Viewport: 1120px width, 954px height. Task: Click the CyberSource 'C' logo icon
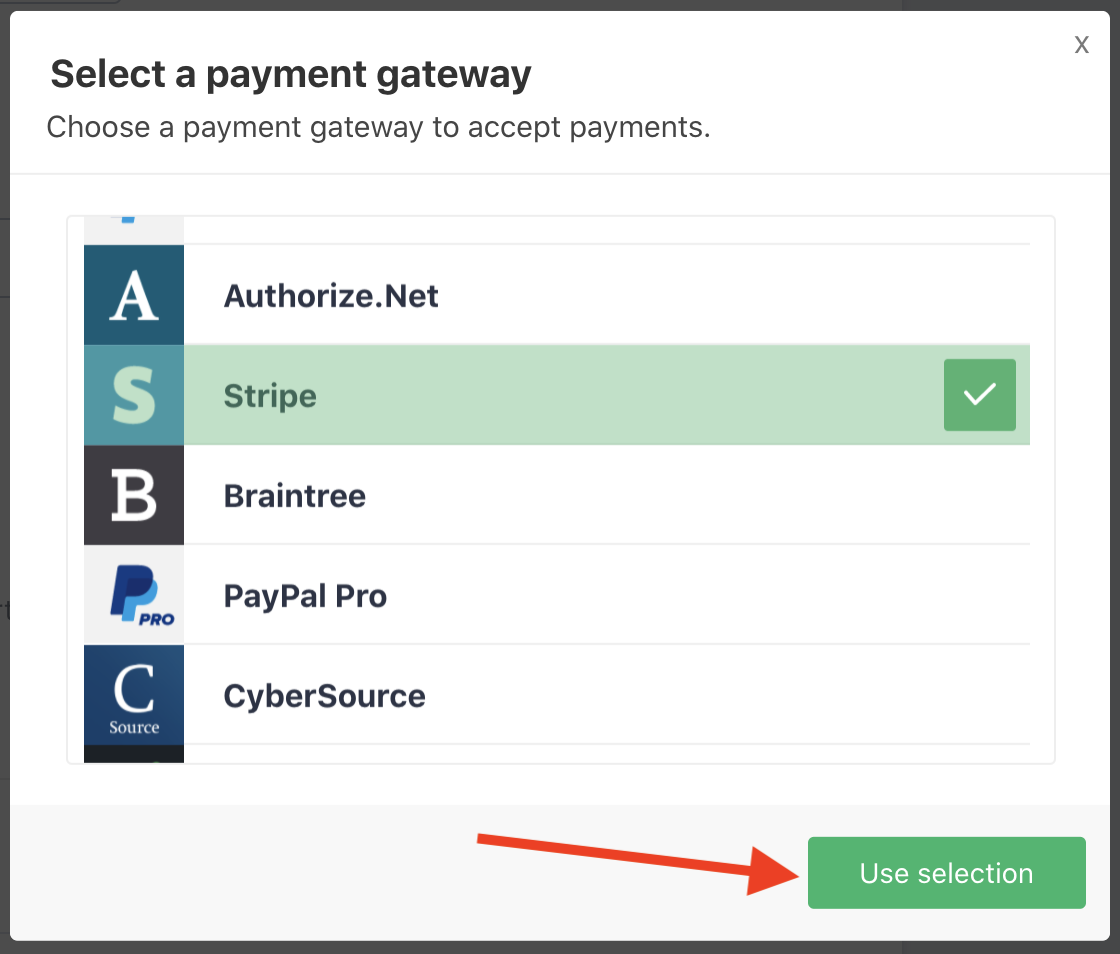click(134, 696)
